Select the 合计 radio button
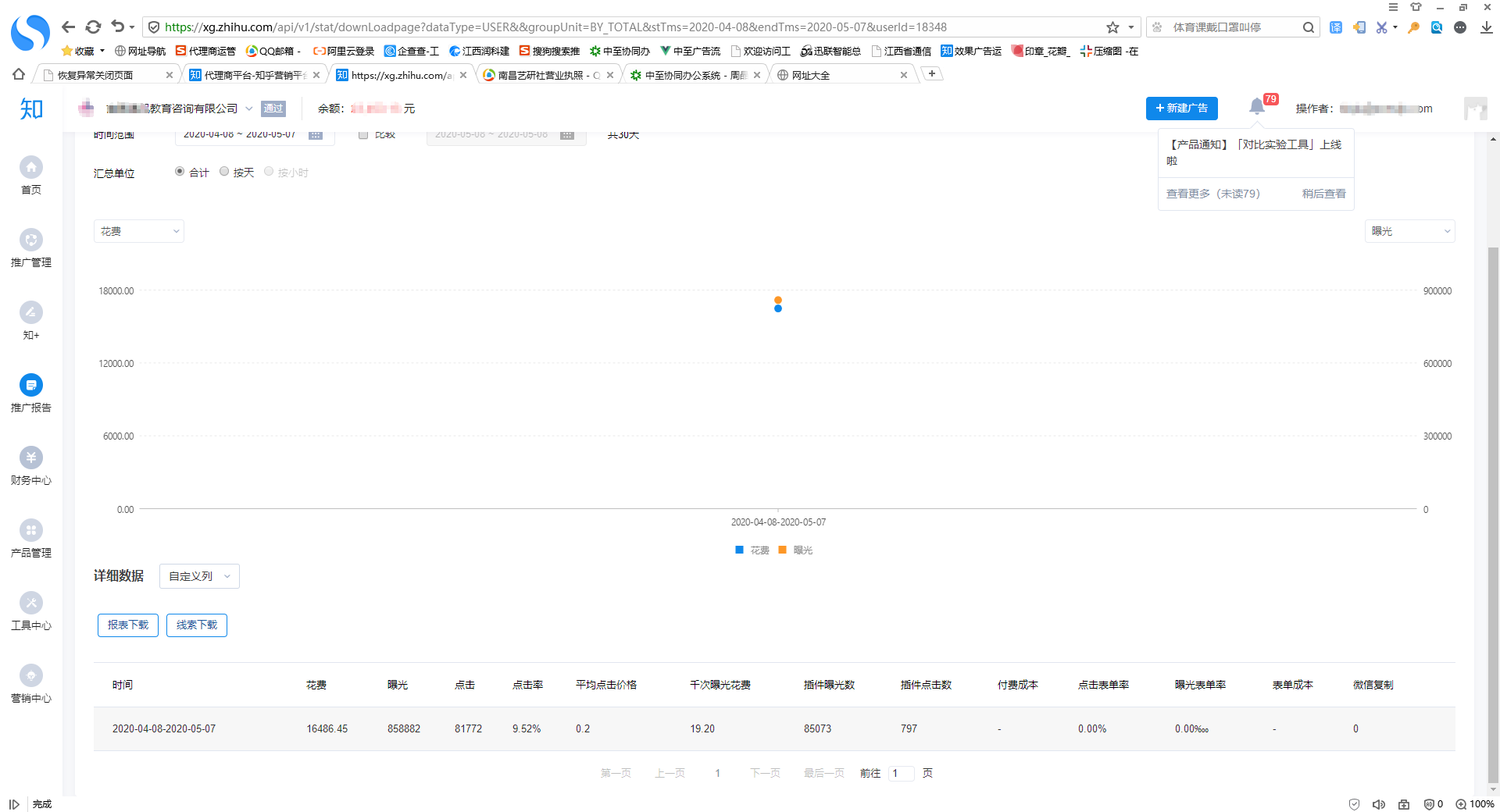The image size is (1500, 812). click(180, 172)
